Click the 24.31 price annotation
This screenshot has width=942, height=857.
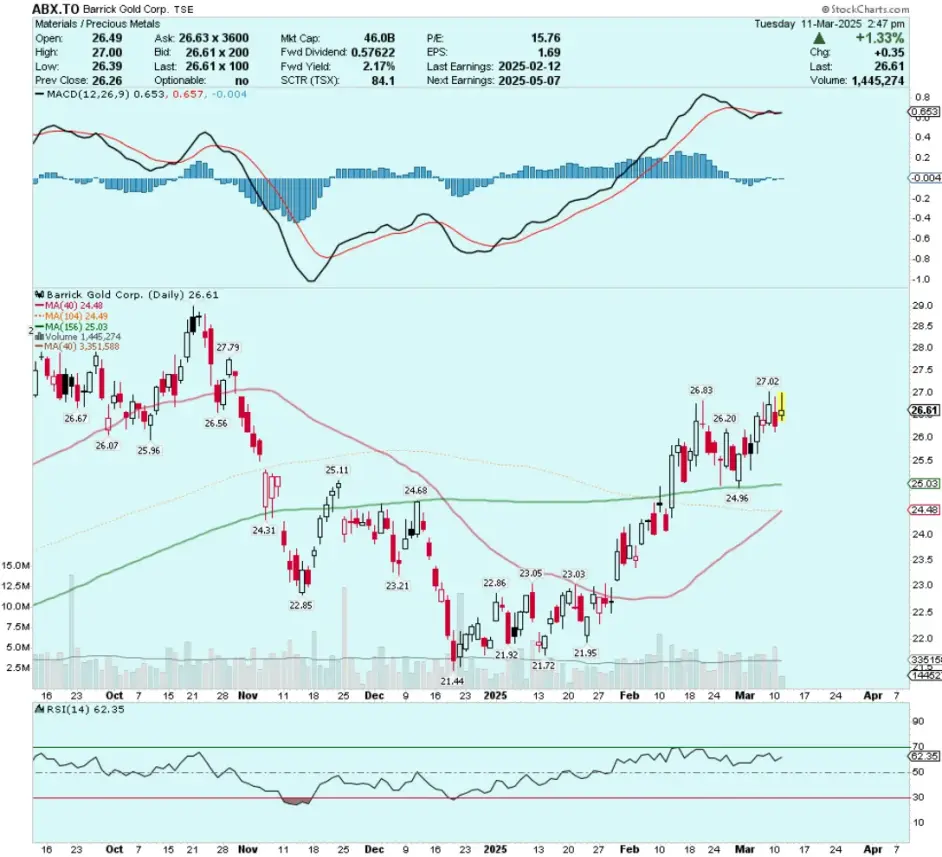click(x=264, y=530)
